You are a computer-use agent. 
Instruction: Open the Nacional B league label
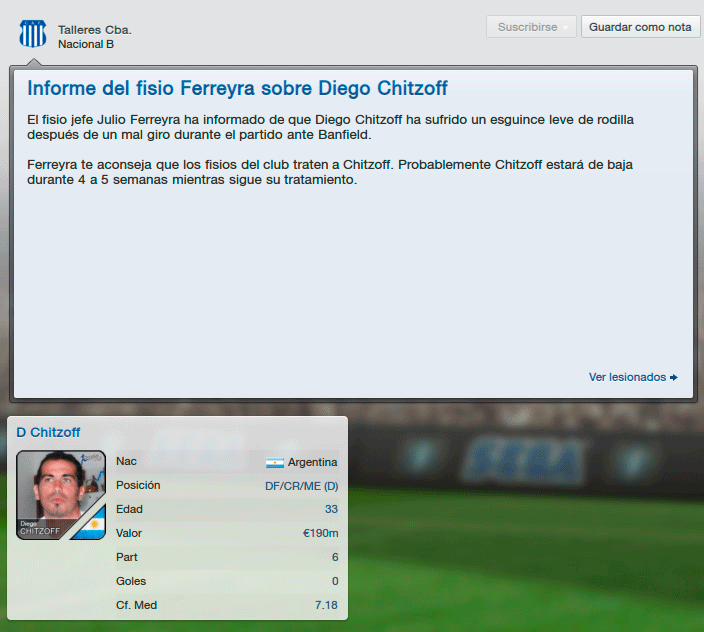pyautogui.click(x=86, y=44)
